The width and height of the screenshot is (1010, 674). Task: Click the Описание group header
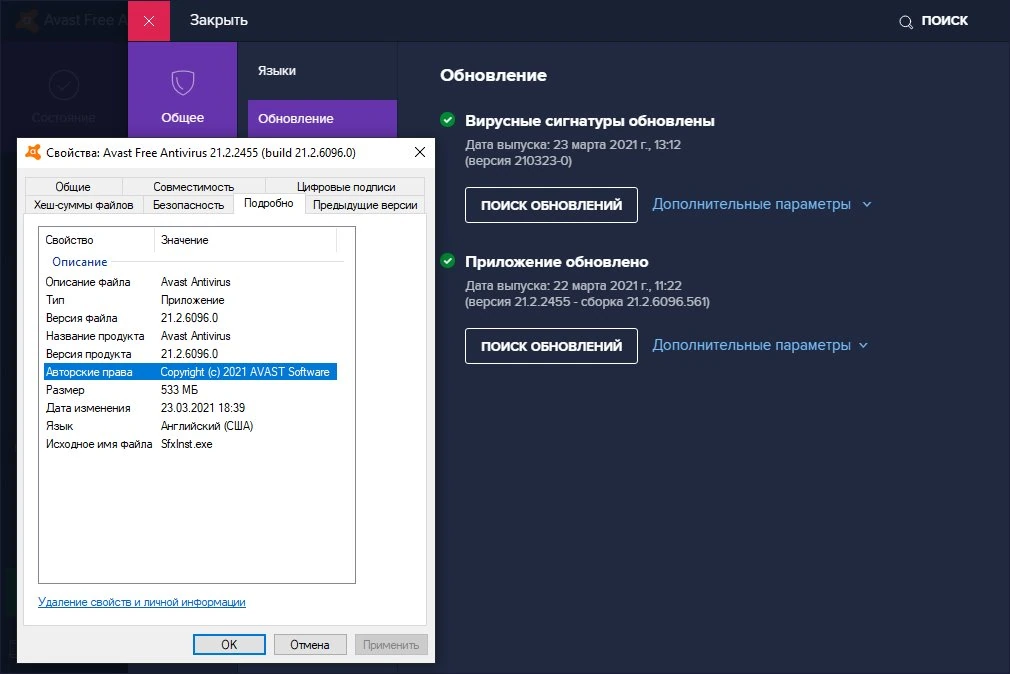click(x=79, y=262)
